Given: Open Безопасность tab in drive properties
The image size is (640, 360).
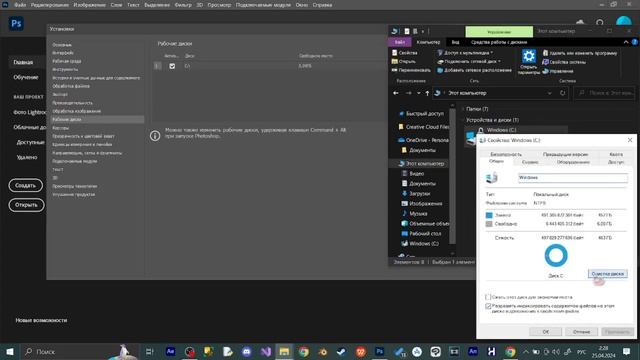Looking at the screenshot, I should pos(506,154).
